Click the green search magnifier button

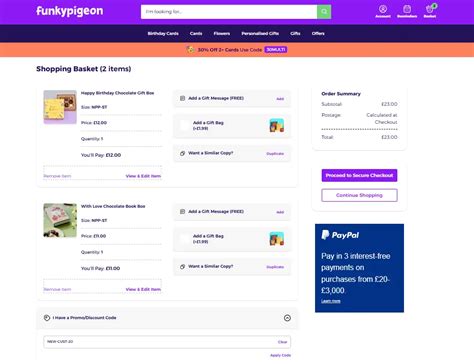[x=324, y=12]
